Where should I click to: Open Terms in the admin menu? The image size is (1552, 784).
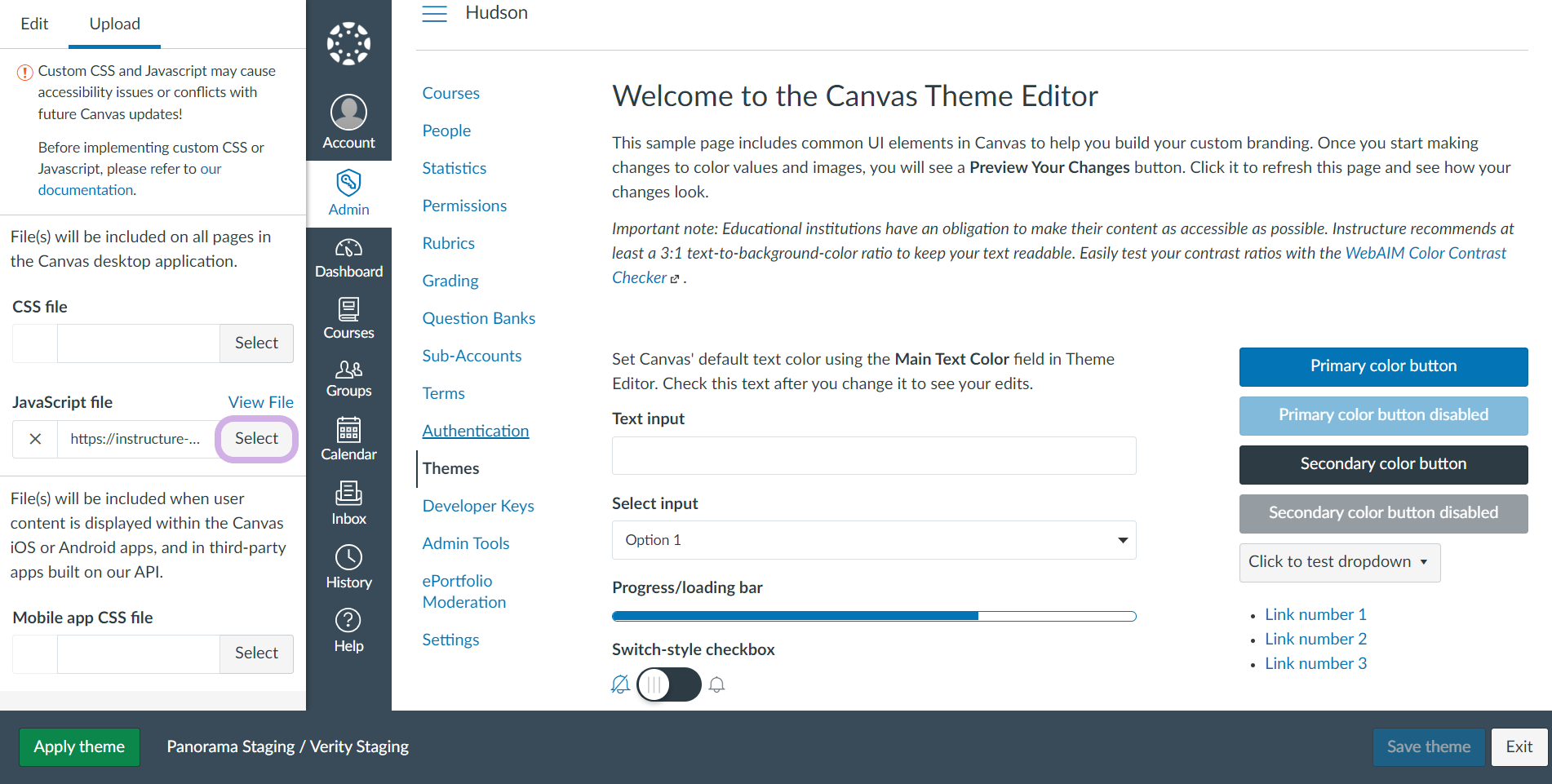pos(443,393)
